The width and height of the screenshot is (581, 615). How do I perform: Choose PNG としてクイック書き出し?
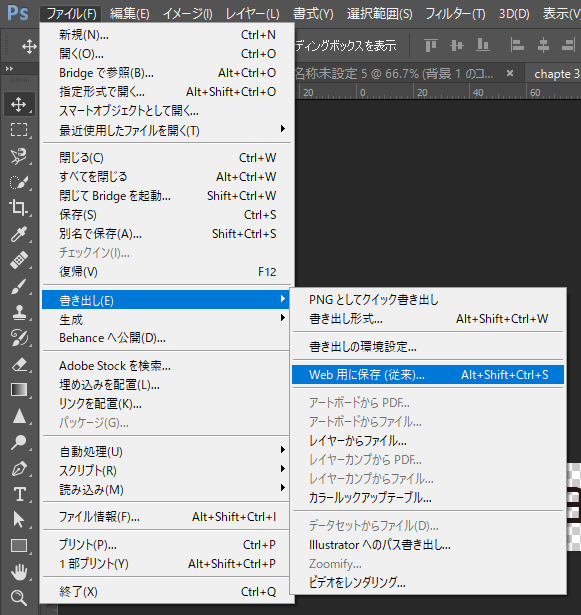[428, 300]
